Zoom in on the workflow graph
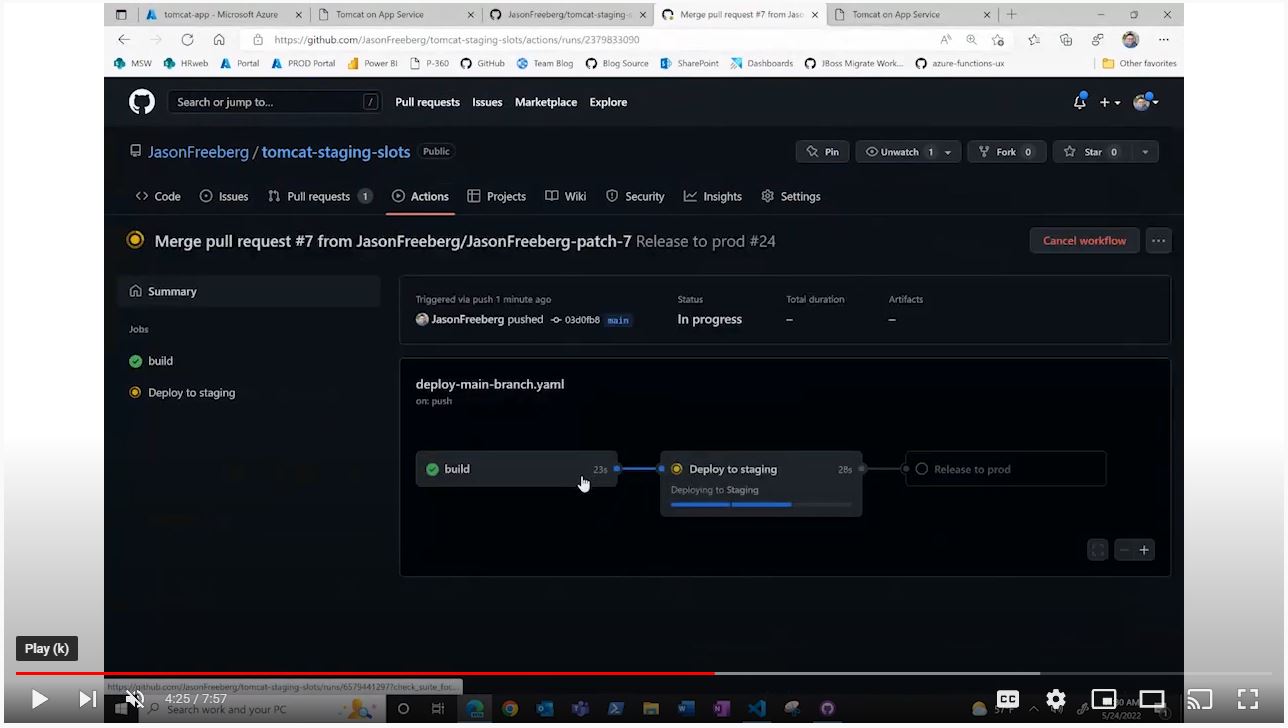Image resolution: width=1288 pixels, height=728 pixels. pyautogui.click(x=1144, y=550)
